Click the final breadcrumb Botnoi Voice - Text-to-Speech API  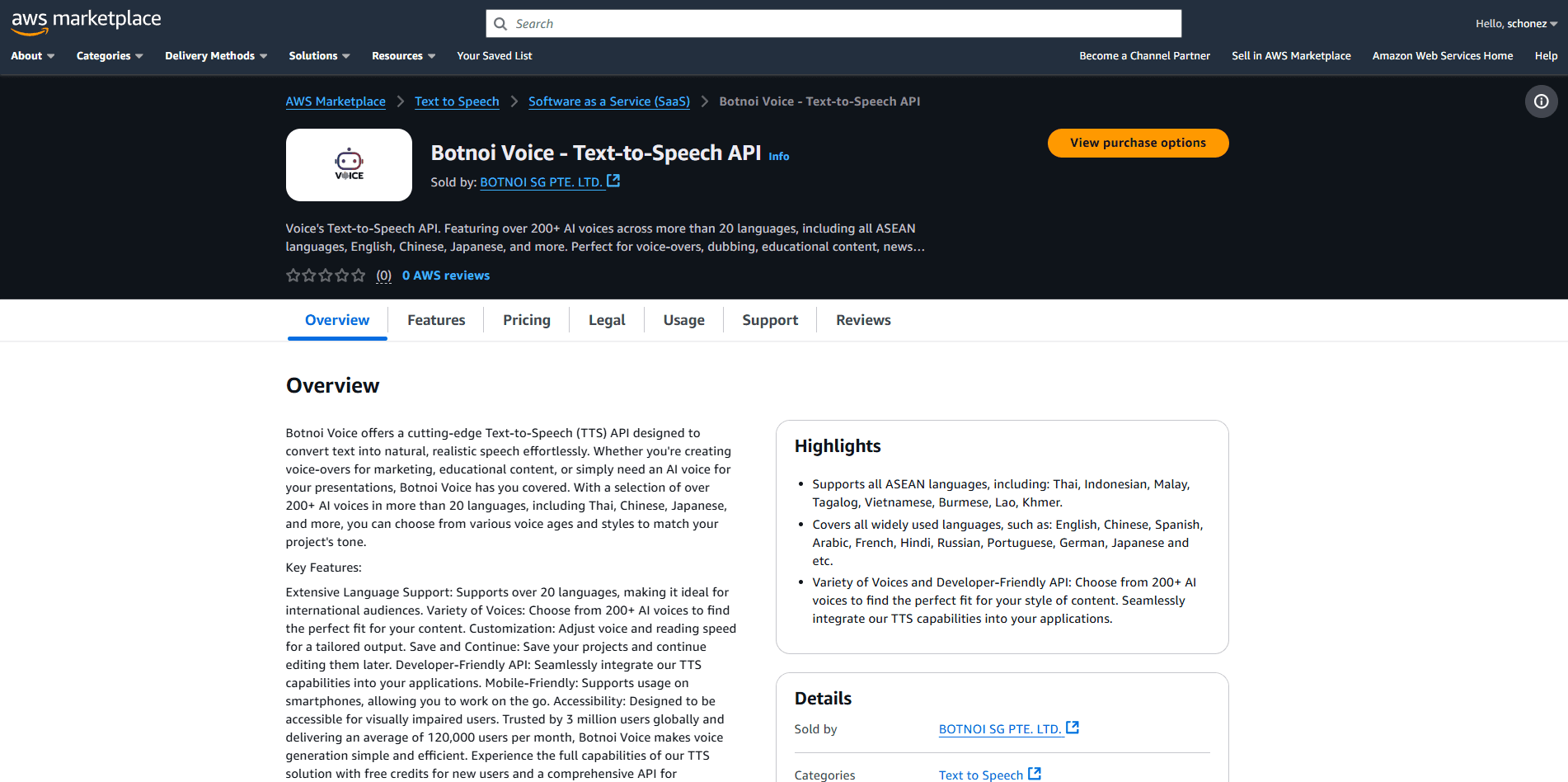(x=819, y=101)
